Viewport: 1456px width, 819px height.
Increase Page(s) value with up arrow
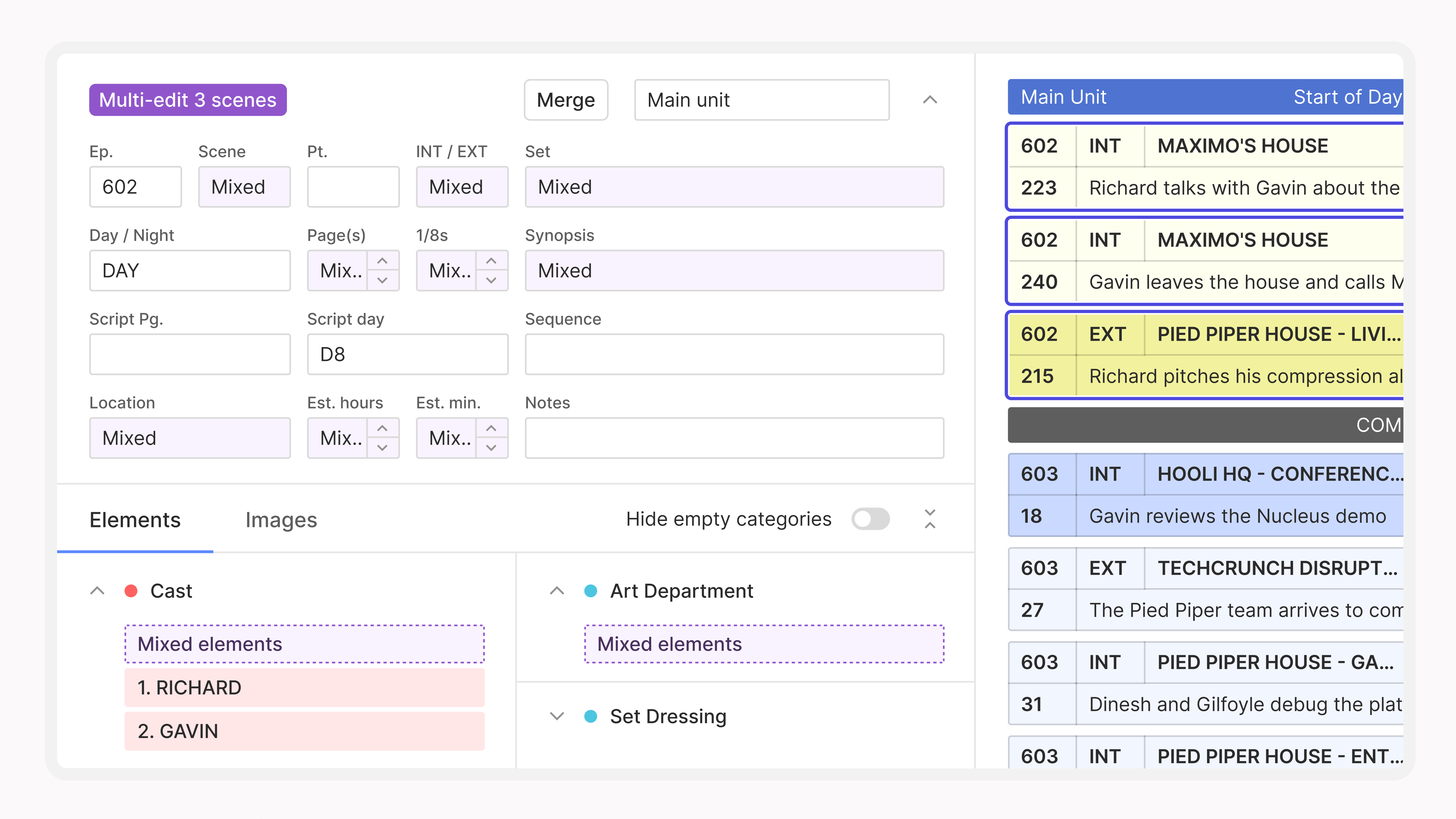point(382,261)
